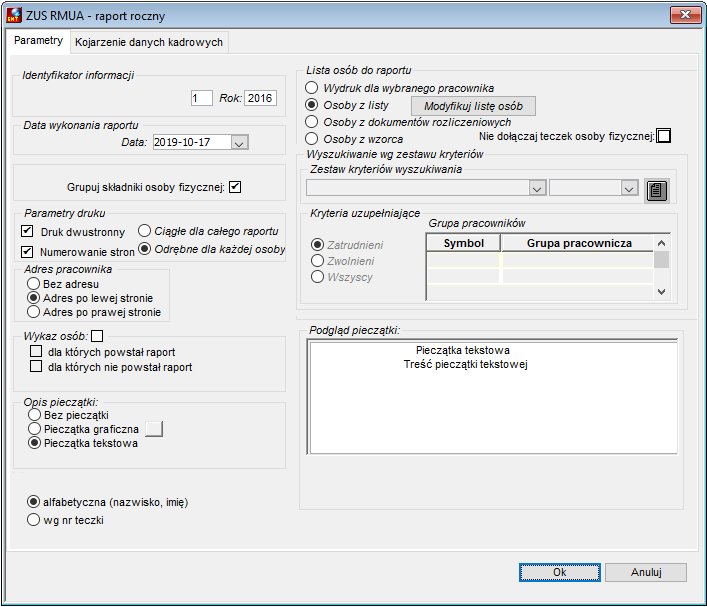
Task: Select the Wszyscy radio button
Action: point(317,276)
